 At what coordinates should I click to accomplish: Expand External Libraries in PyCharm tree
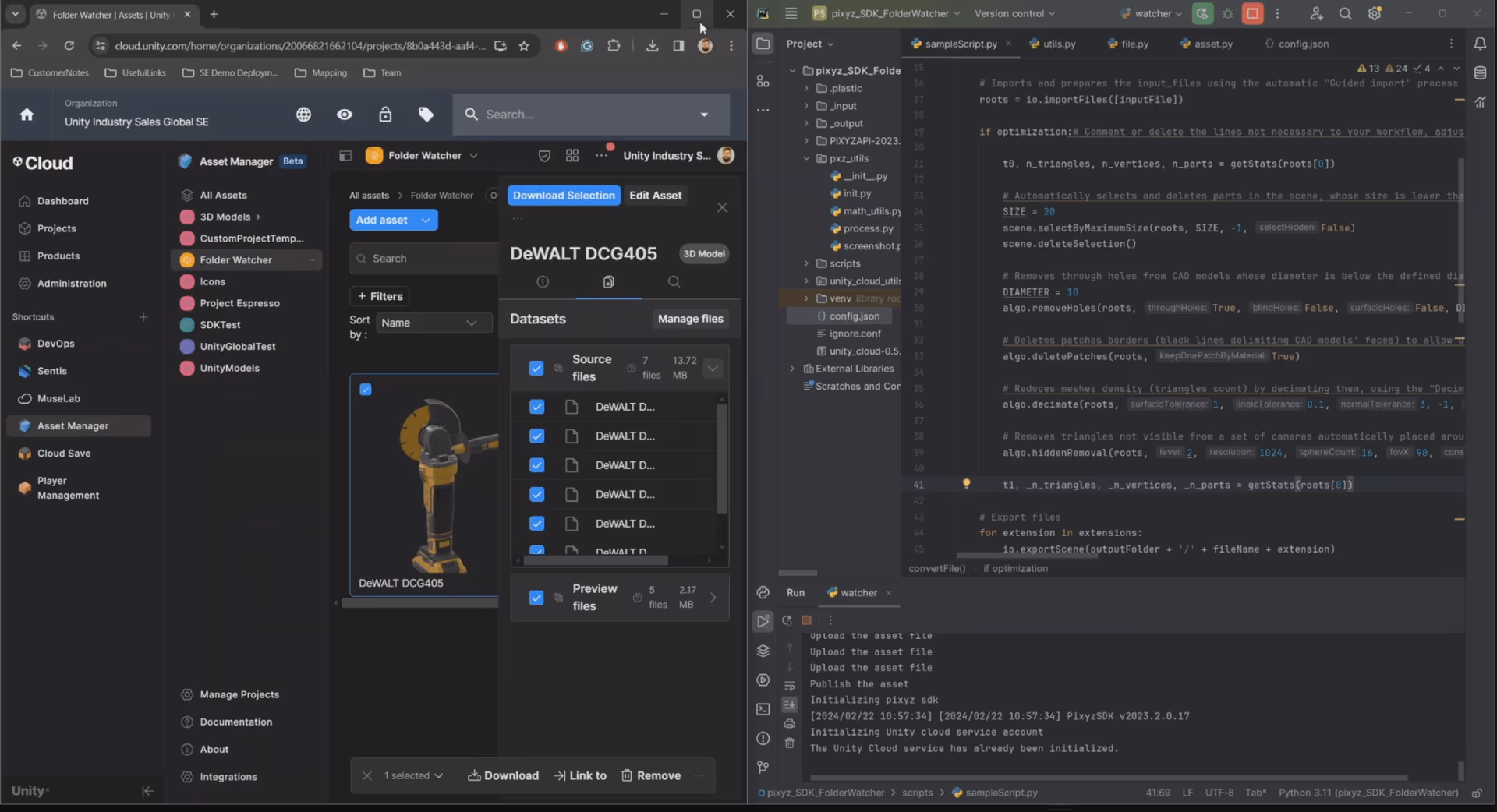point(792,369)
